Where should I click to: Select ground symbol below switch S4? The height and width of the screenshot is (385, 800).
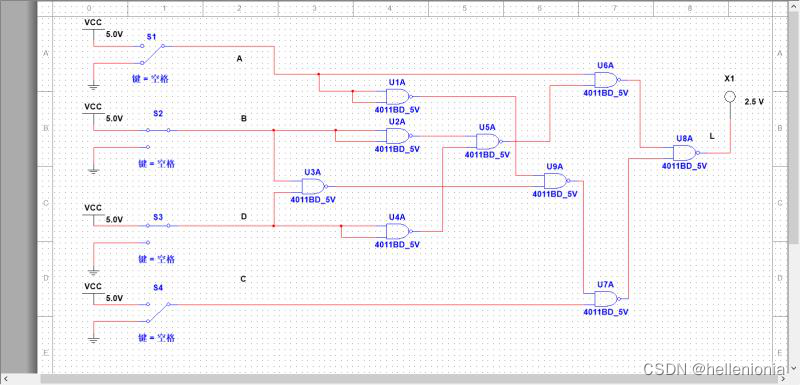click(x=93, y=339)
